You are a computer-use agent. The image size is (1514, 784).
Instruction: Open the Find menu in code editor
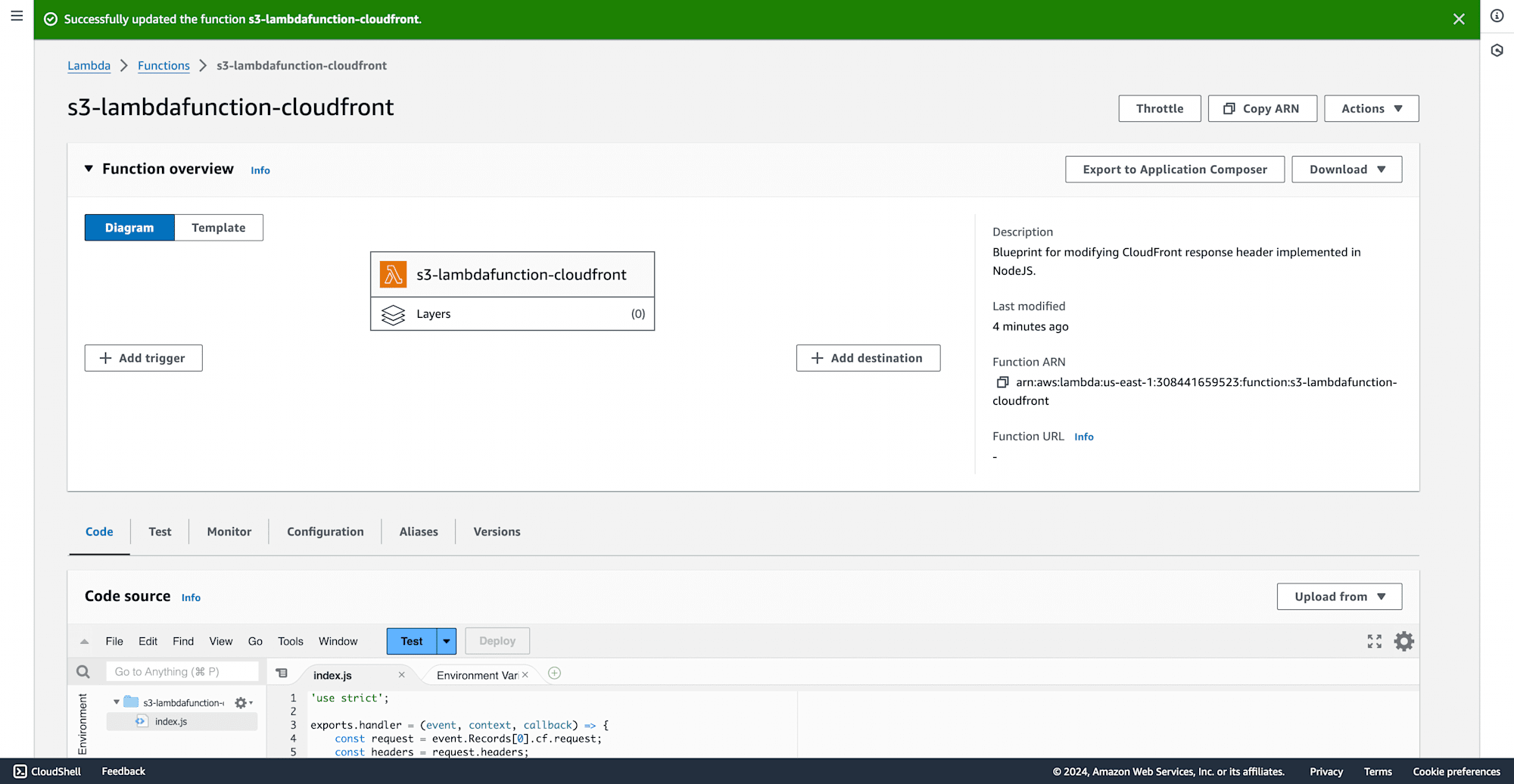coord(183,641)
